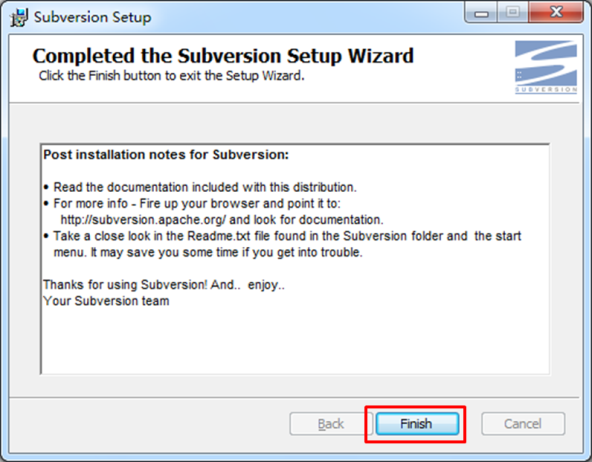Click the Cancel button
592x462 pixels.
[x=523, y=424]
